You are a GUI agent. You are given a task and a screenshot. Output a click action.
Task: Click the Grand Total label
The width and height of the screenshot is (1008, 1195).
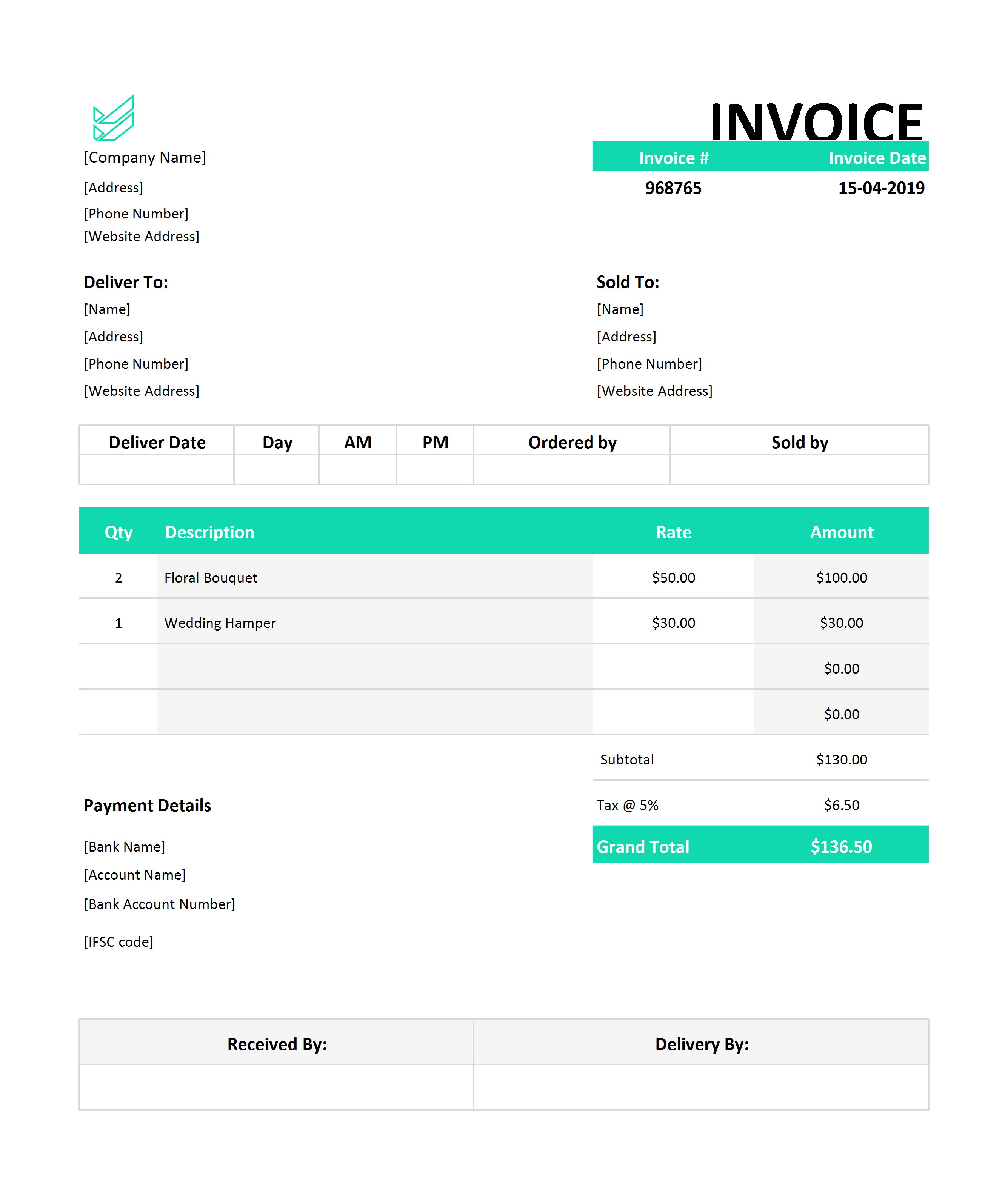[643, 847]
